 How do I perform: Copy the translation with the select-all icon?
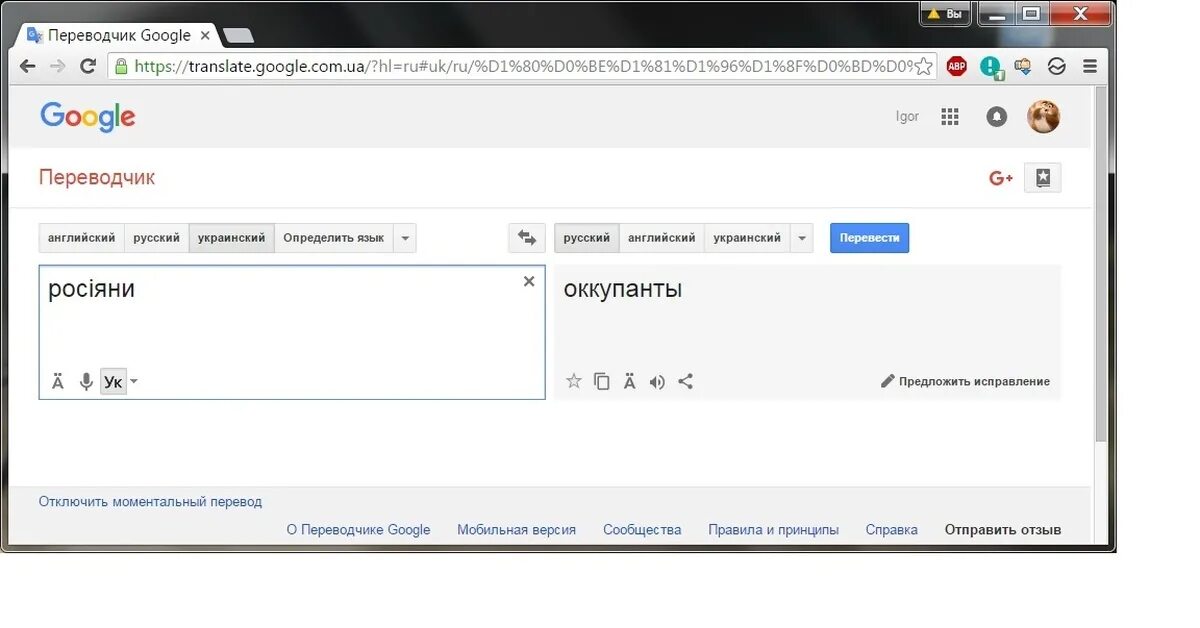(602, 381)
